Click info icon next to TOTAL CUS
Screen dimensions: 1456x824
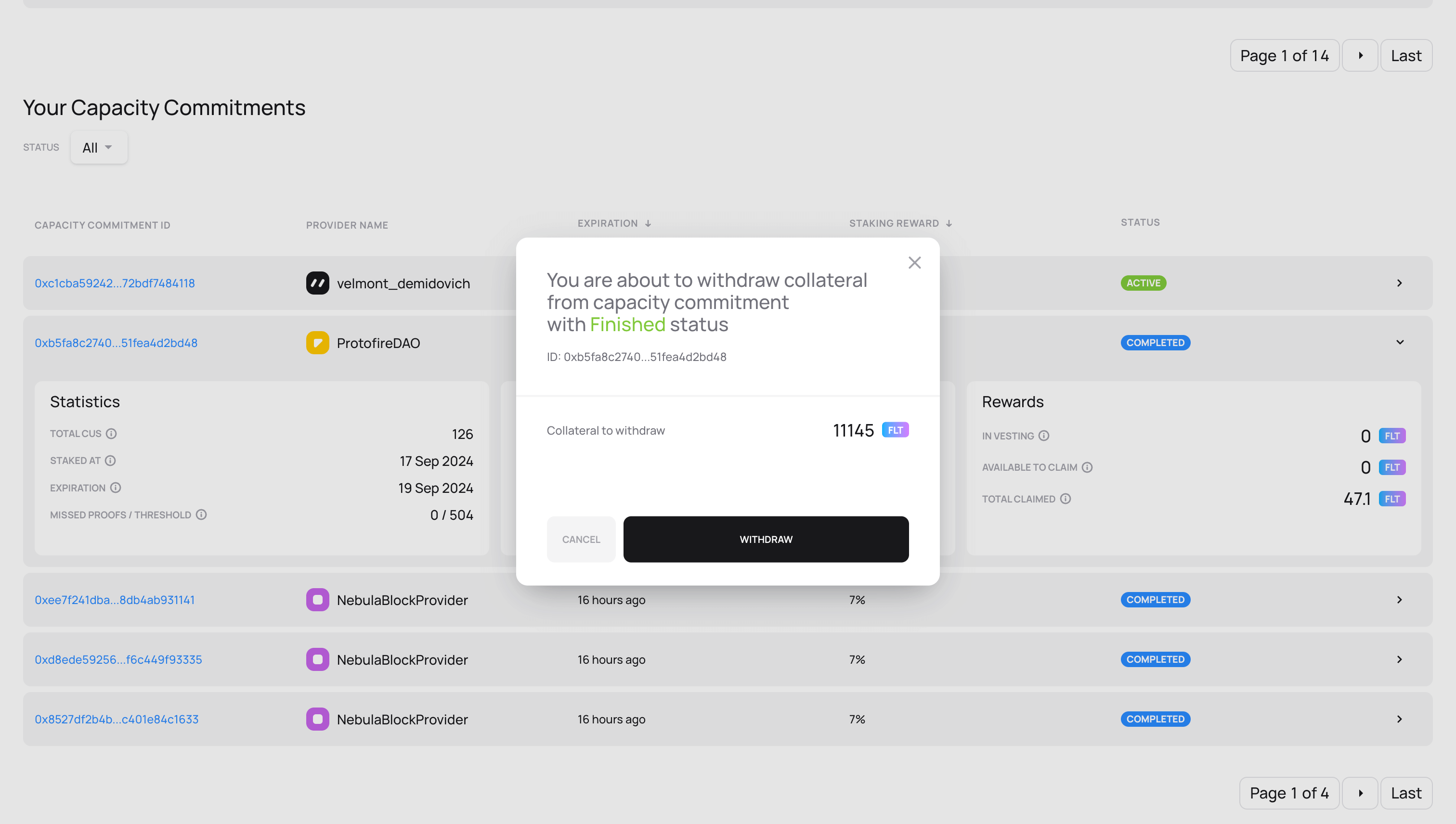(x=112, y=434)
